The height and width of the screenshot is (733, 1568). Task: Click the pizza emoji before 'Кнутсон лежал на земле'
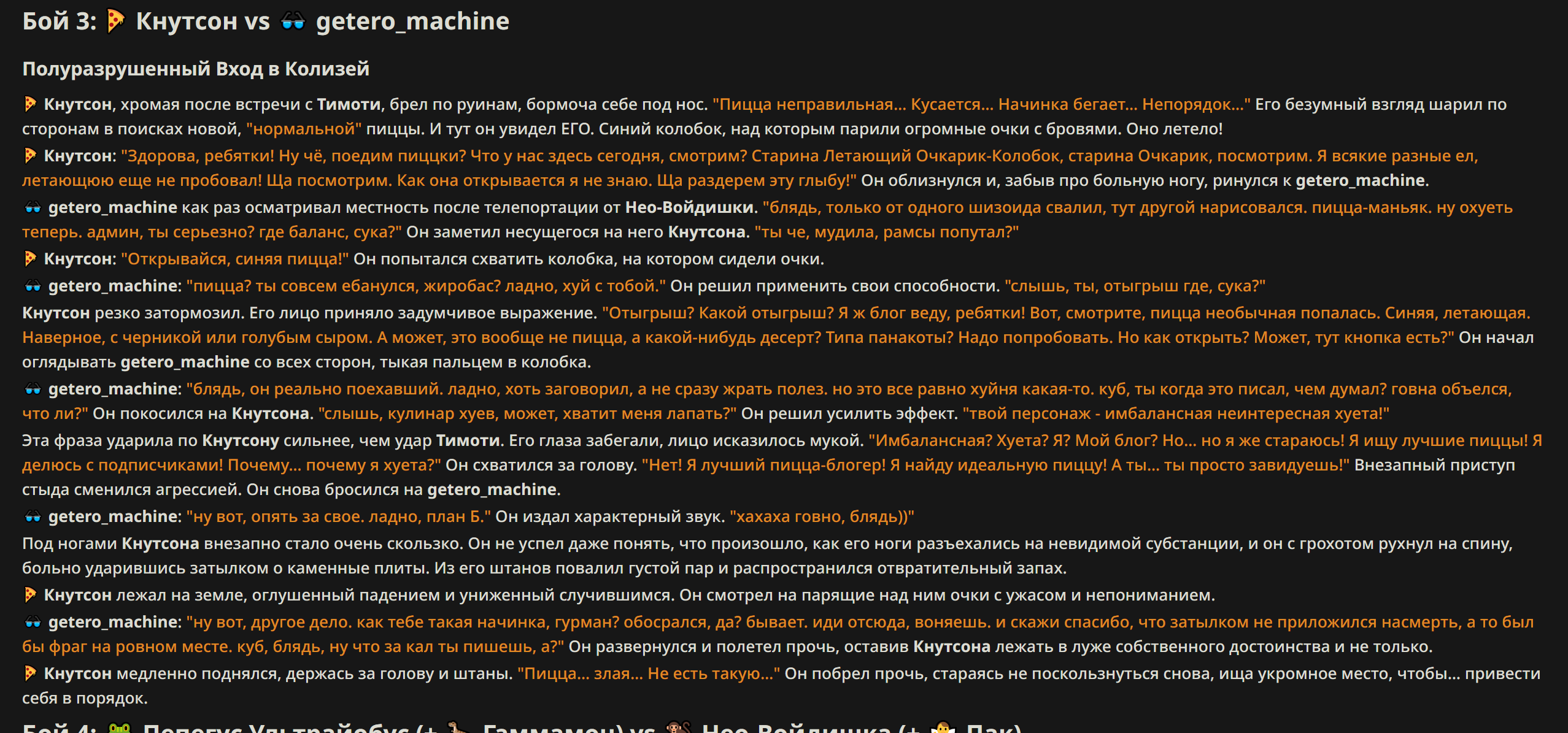(x=30, y=595)
